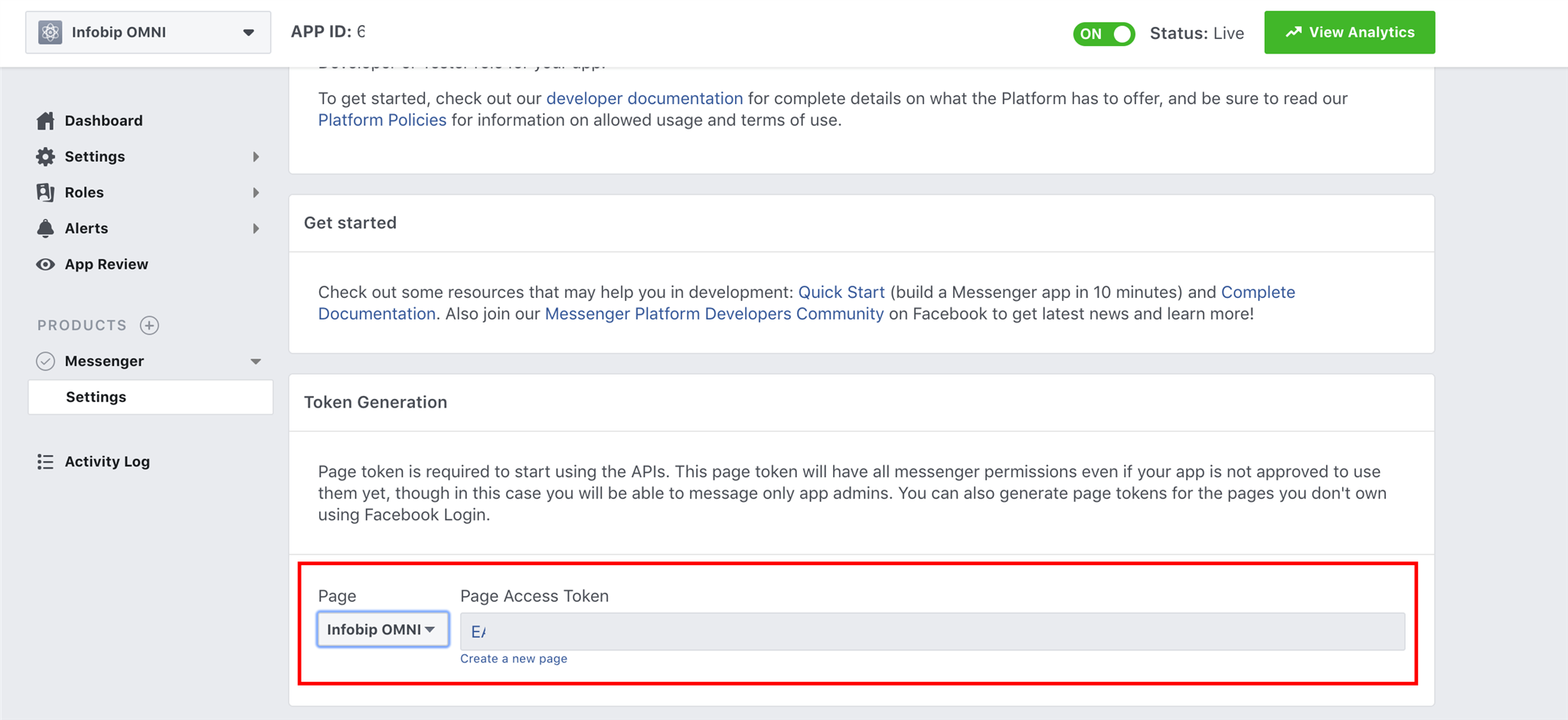Image resolution: width=1568 pixels, height=720 pixels.
Task: Select Settings under Messenger
Action: pos(96,397)
